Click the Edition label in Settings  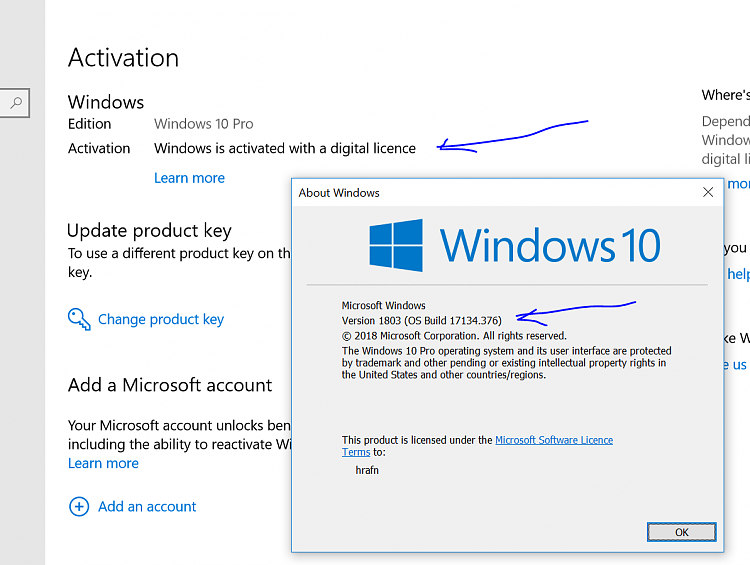click(89, 124)
